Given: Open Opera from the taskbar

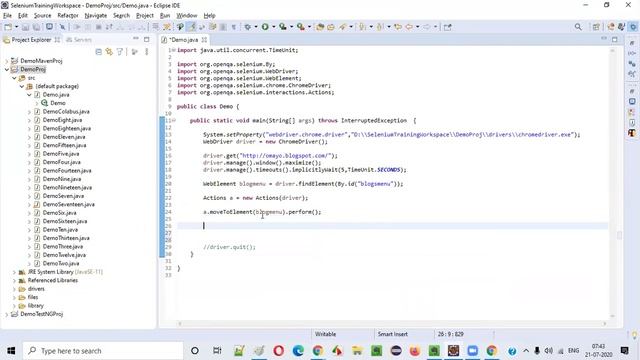Looking at the screenshot, I should pos(278,351).
